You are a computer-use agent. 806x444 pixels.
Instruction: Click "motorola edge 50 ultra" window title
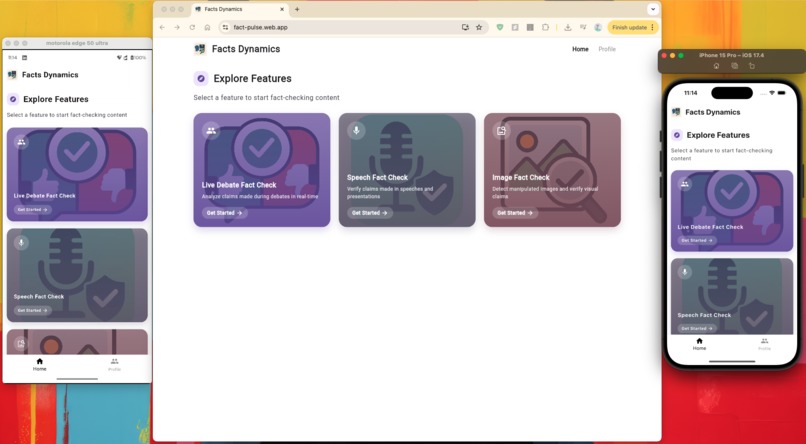[x=77, y=43]
